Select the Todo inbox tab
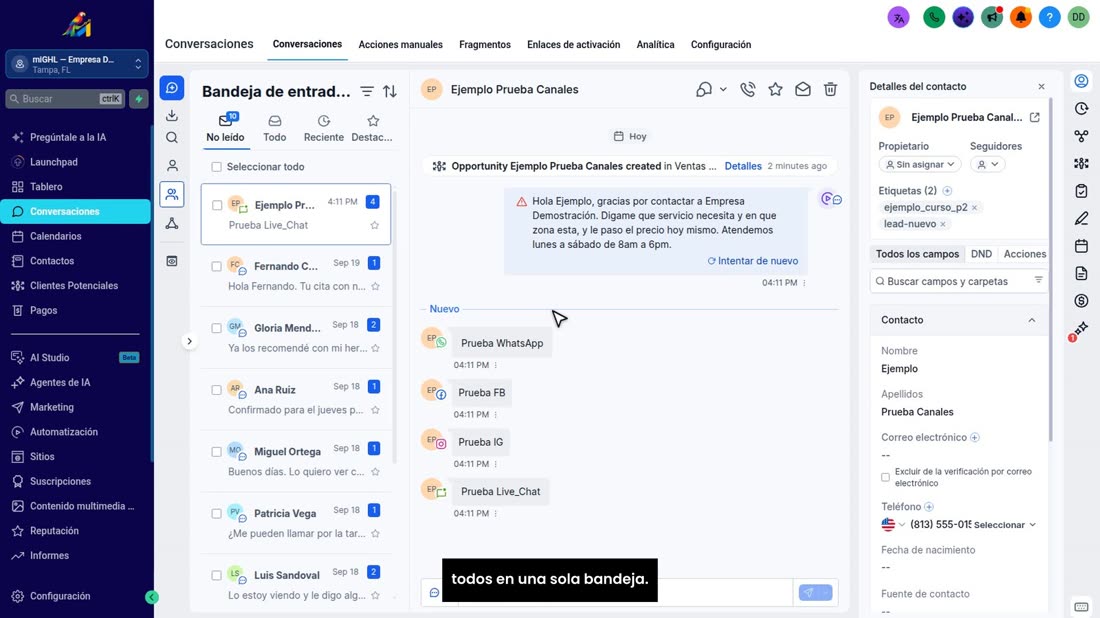 pyautogui.click(x=274, y=129)
